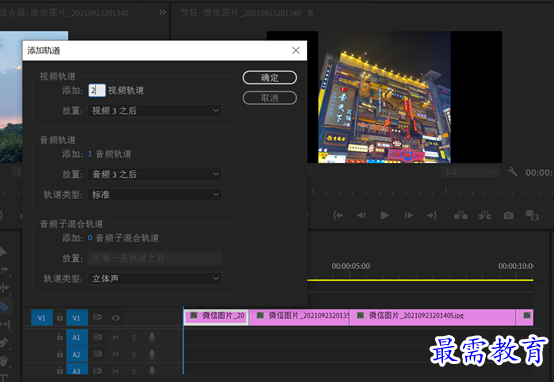Screen dimensions: 554x382
Task: Toggle A1 track targeting
Action: click(x=77, y=337)
